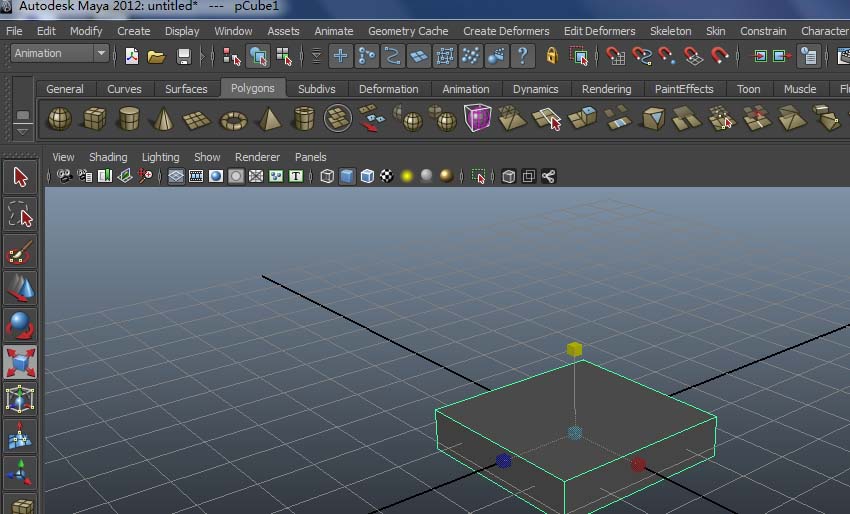Click the New Scene icon
The height and width of the screenshot is (514, 850).
(x=132, y=56)
